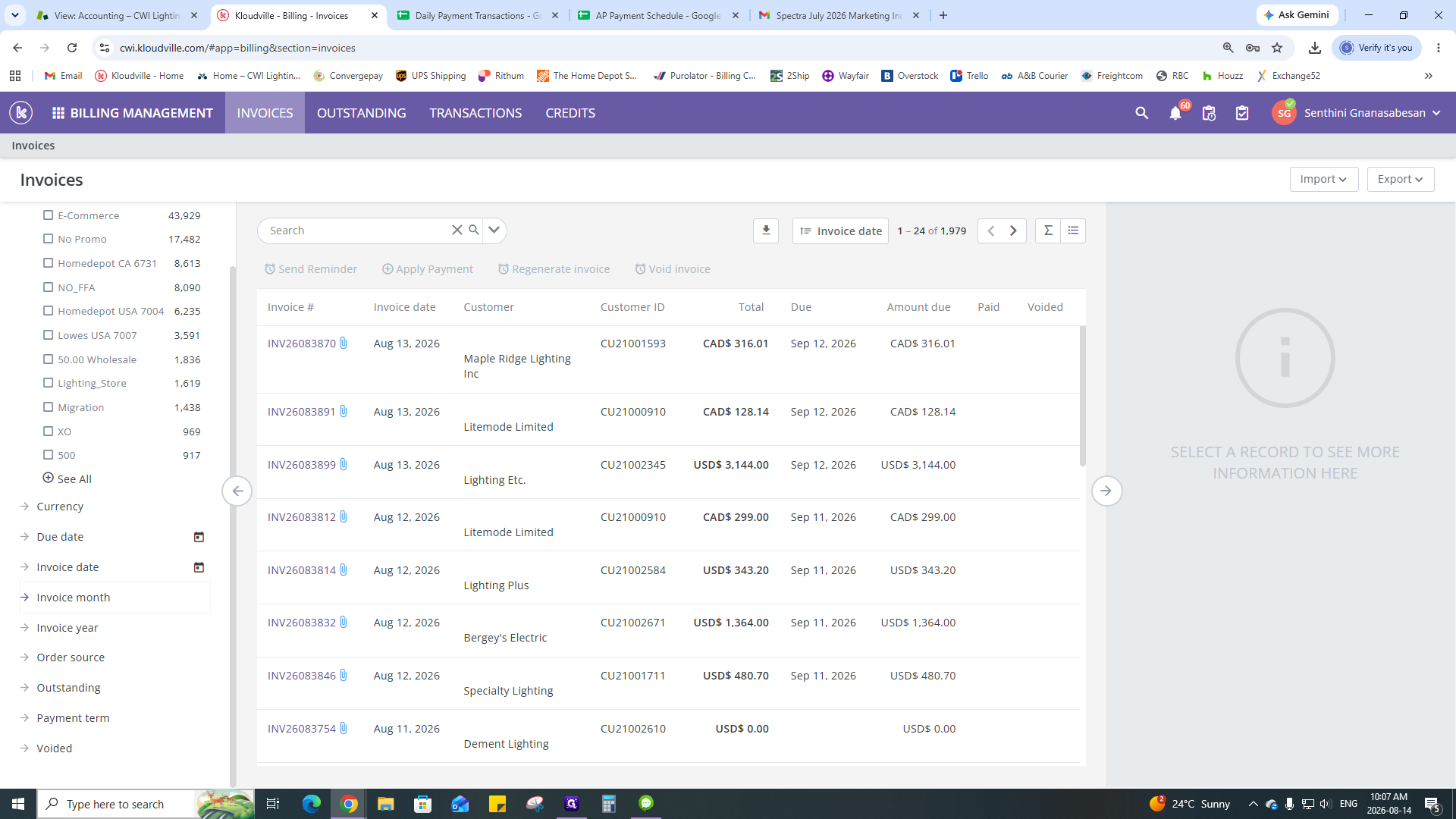Viewport: 1456px width, 819px height.
Task: Collapse the filter panel with left arrow circle
Action: (x=237, y=491)
